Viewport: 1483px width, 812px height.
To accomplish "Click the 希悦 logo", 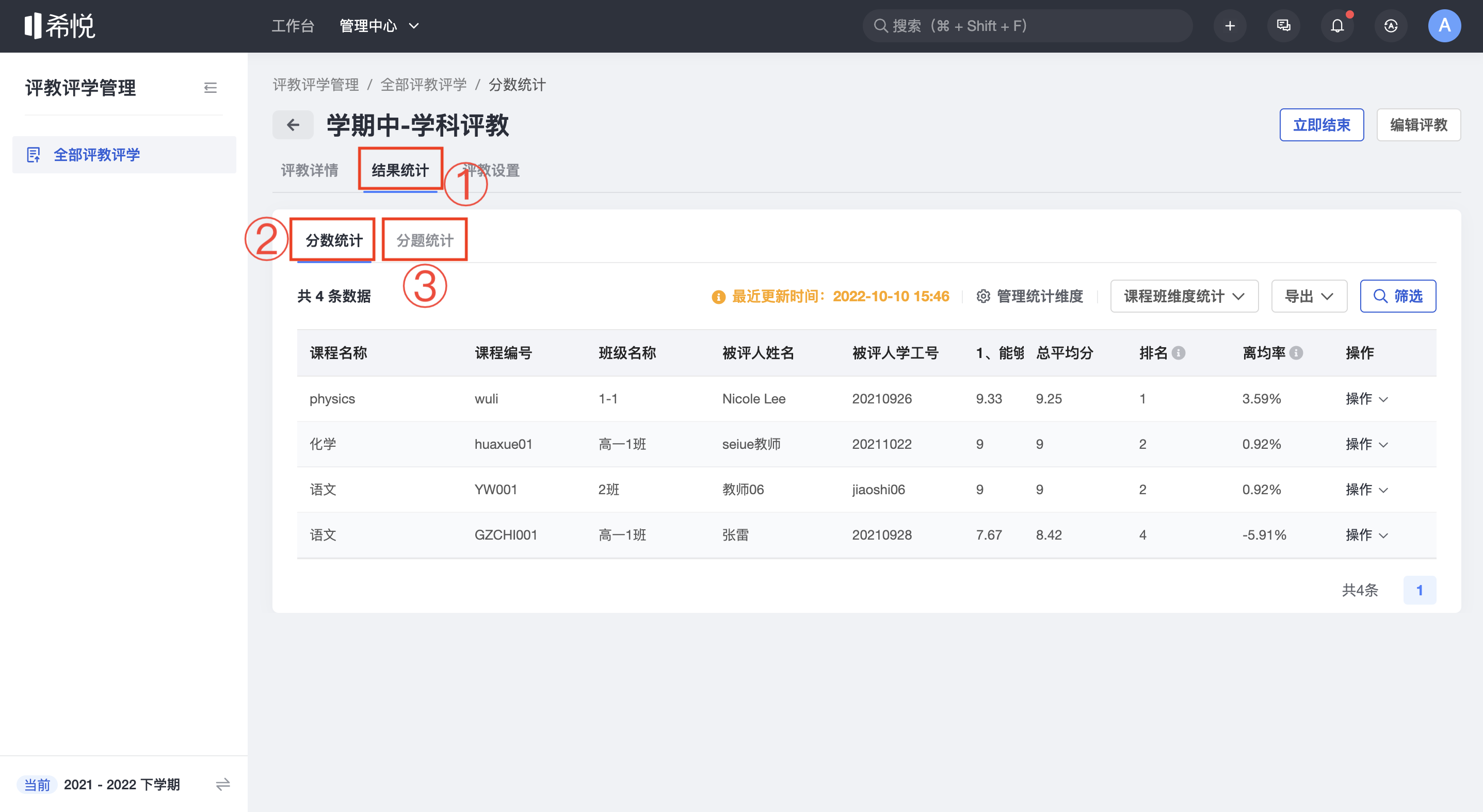I will point(60,26).
